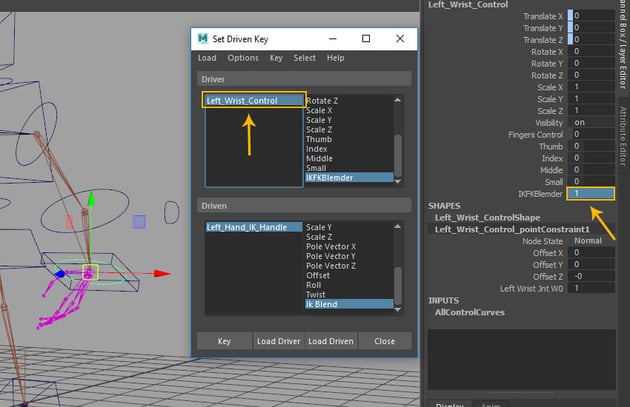630x407 pixels.
Task: Click the red X-axis move arrow
Action: pyautogui.click(x=163, y=272)
